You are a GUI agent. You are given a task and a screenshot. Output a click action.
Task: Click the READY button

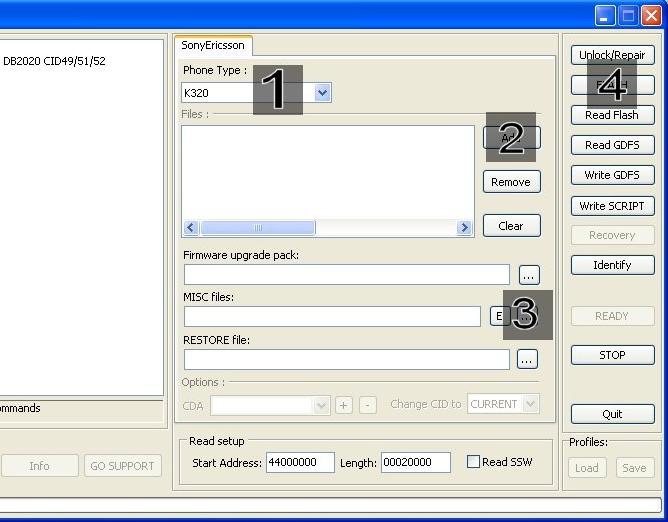tap(613, 316)
